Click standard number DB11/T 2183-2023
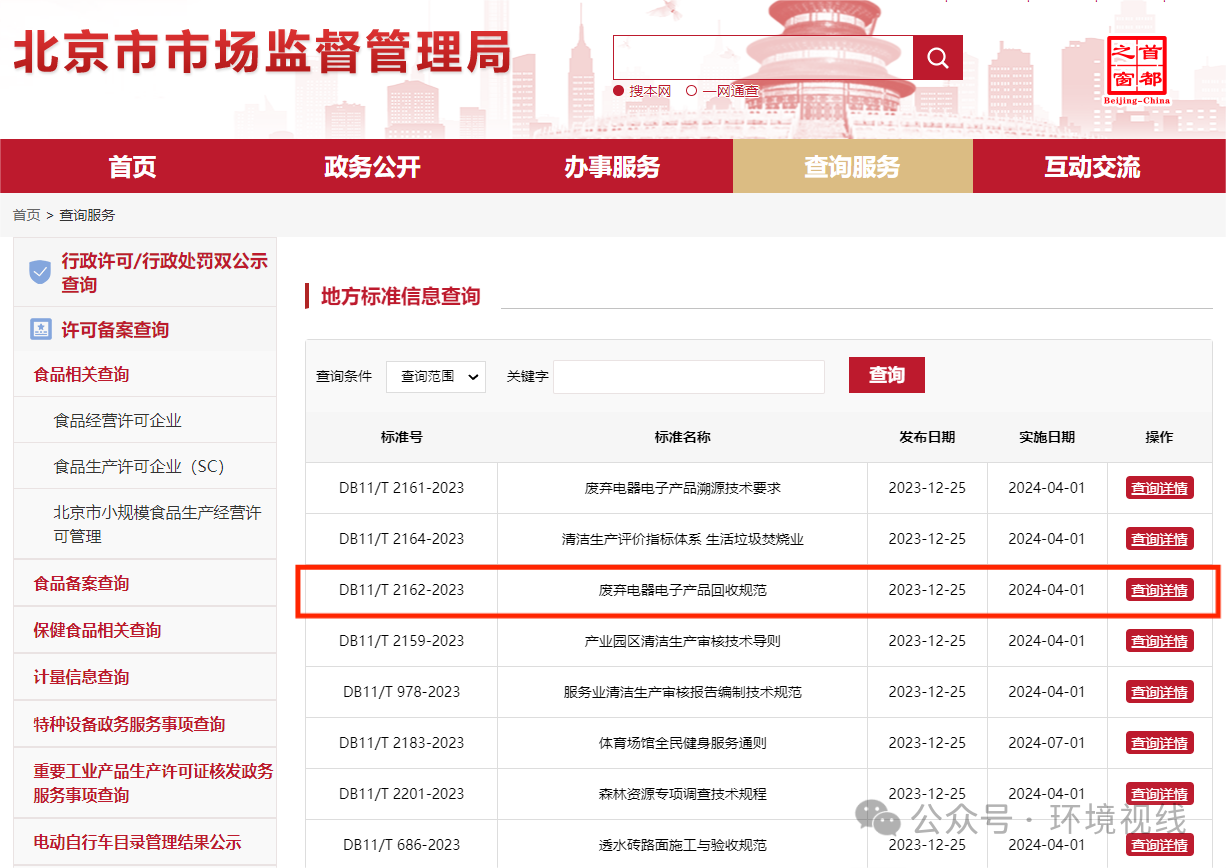This screenshot has width=1226, height=868. point(402,743)
